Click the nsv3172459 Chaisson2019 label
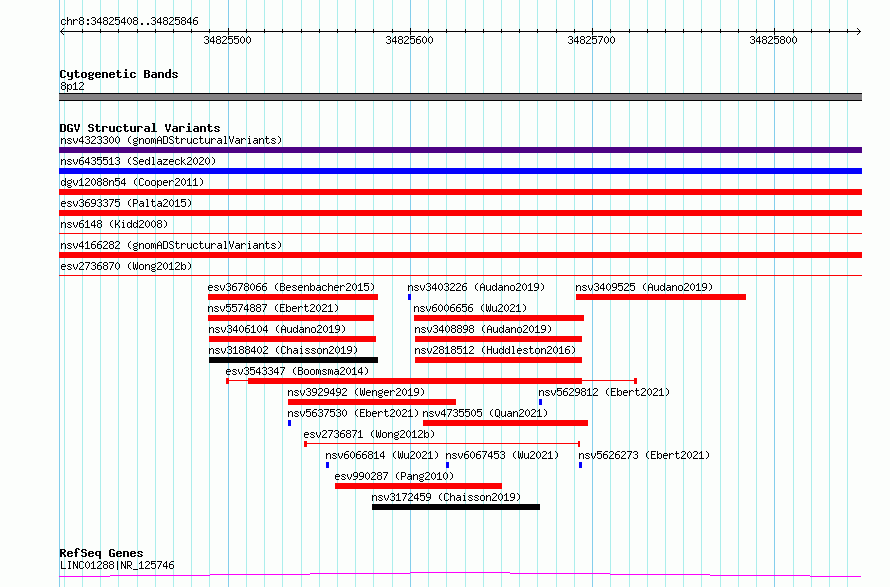The height and width of the screenshot is (587, 890). [x=446, y=497]
